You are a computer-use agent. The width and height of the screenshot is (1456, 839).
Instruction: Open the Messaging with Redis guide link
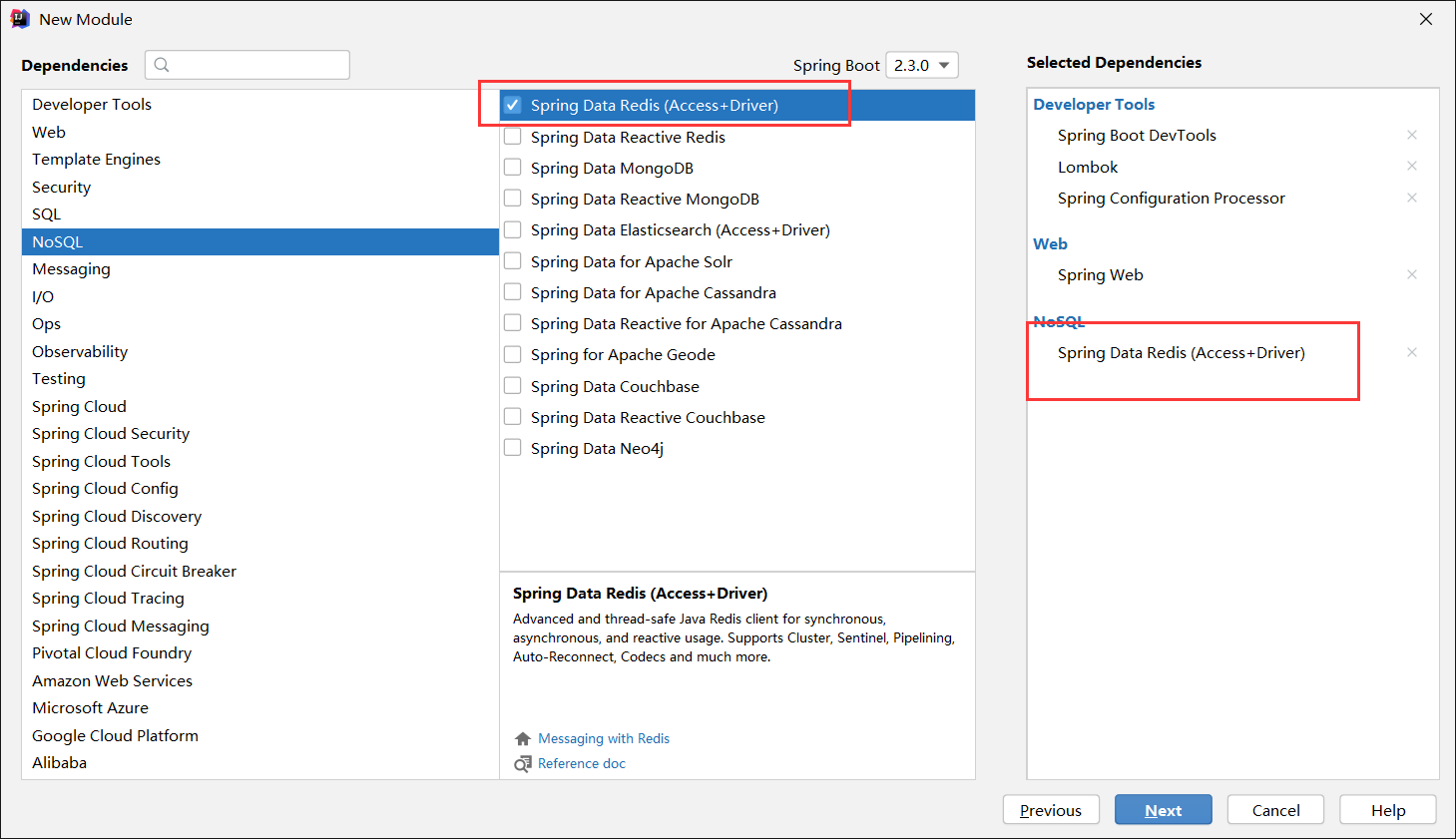pos(604,739)
